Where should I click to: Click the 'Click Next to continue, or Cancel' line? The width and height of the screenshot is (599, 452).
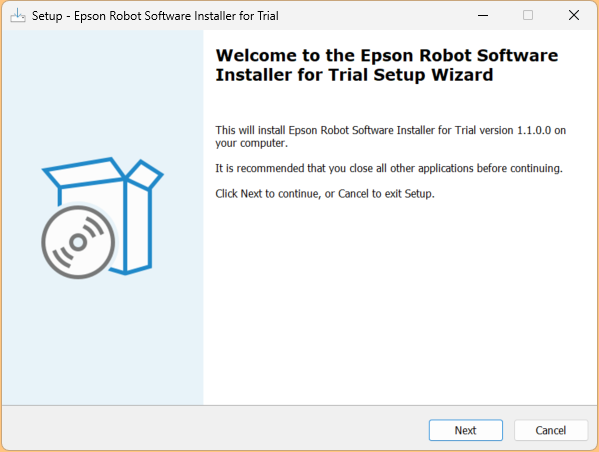click(x=325, y=194)
